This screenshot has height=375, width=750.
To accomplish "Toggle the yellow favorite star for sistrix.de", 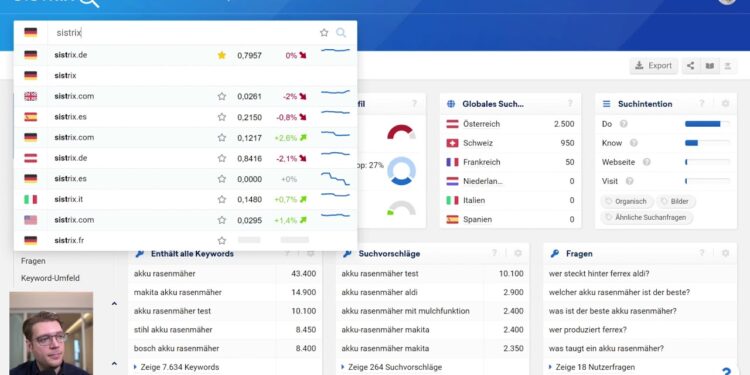I will (221, 55).
